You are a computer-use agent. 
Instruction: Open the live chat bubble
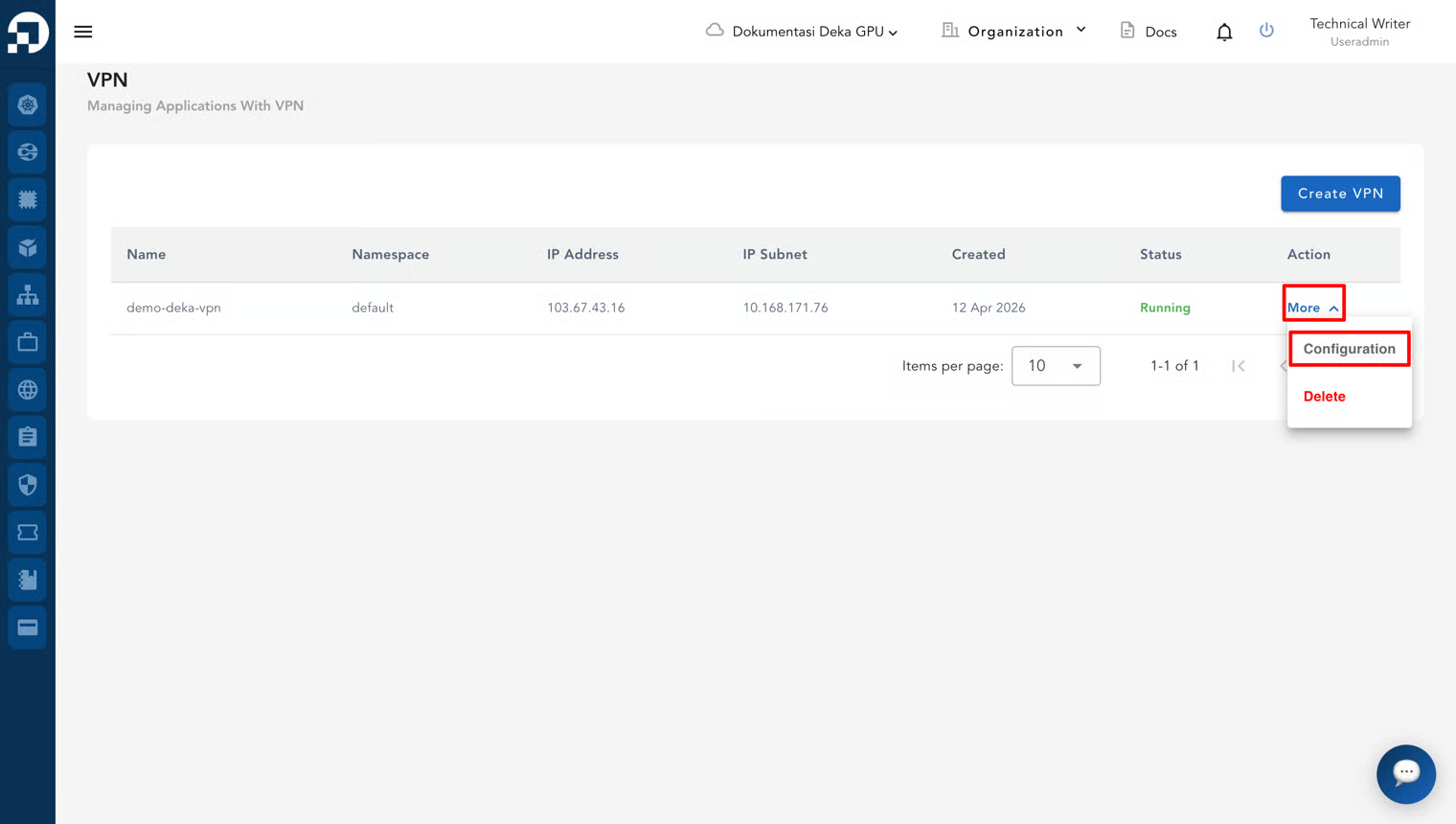coord(1405,773)
